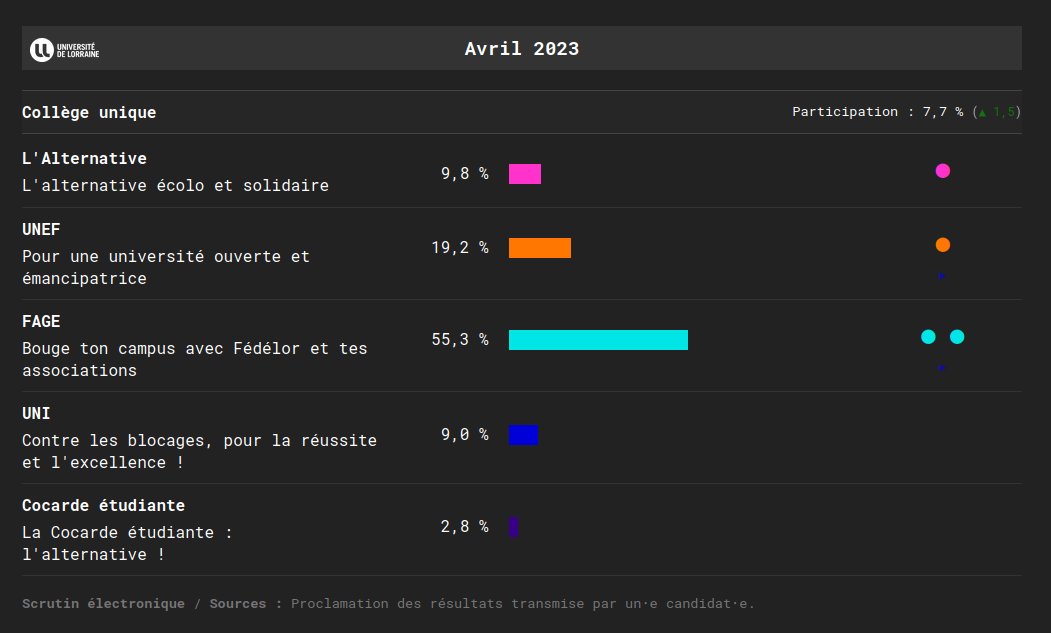1051x633 pixels.
Task: Click the orange seat dot for UNEF
Action: [x=942, y=245]
